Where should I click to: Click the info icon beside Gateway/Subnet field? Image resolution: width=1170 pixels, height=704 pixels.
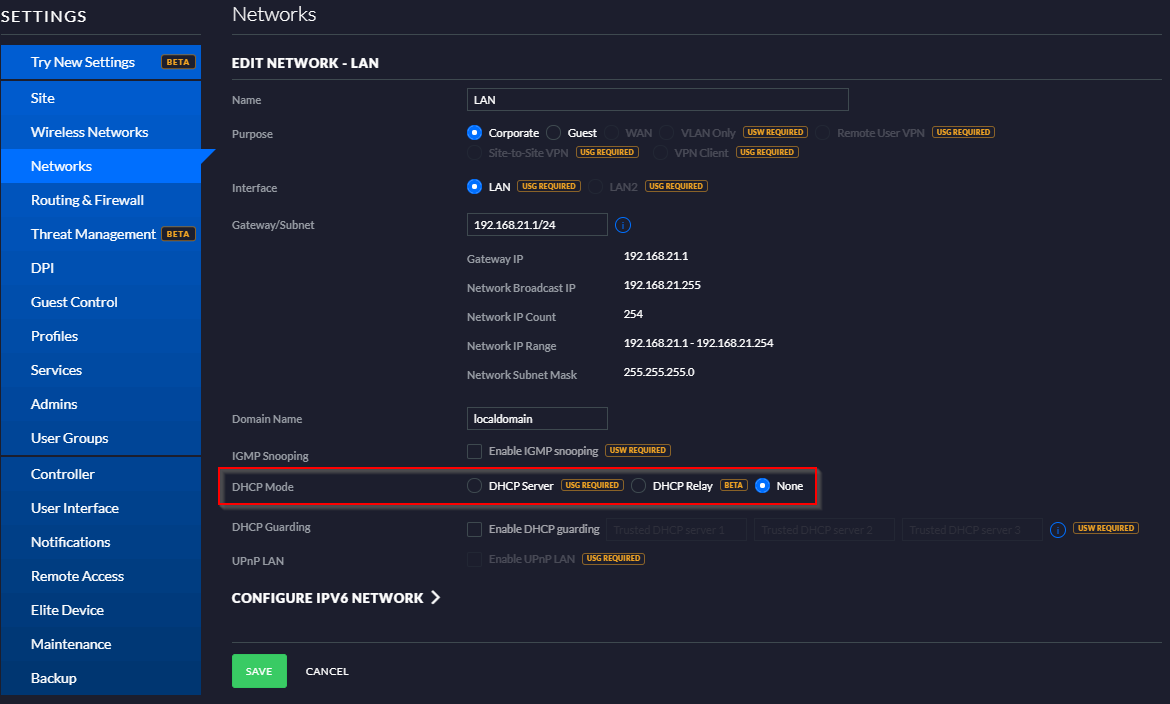point(623,225)
